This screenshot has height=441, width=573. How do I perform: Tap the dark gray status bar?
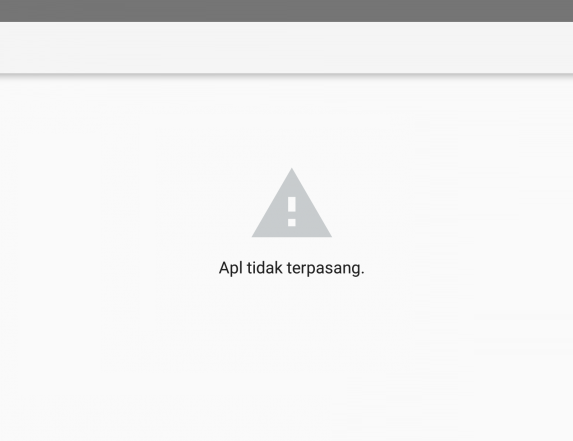click(286, 11)
